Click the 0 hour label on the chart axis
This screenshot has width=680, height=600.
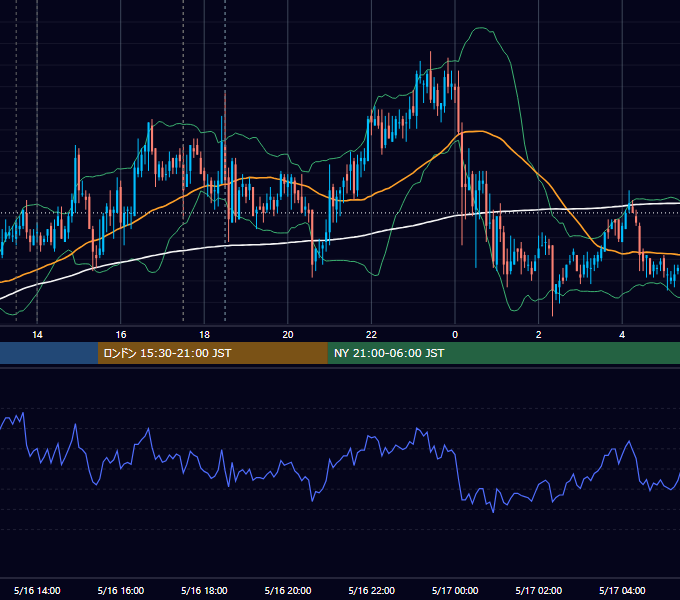tap(455, 335)
